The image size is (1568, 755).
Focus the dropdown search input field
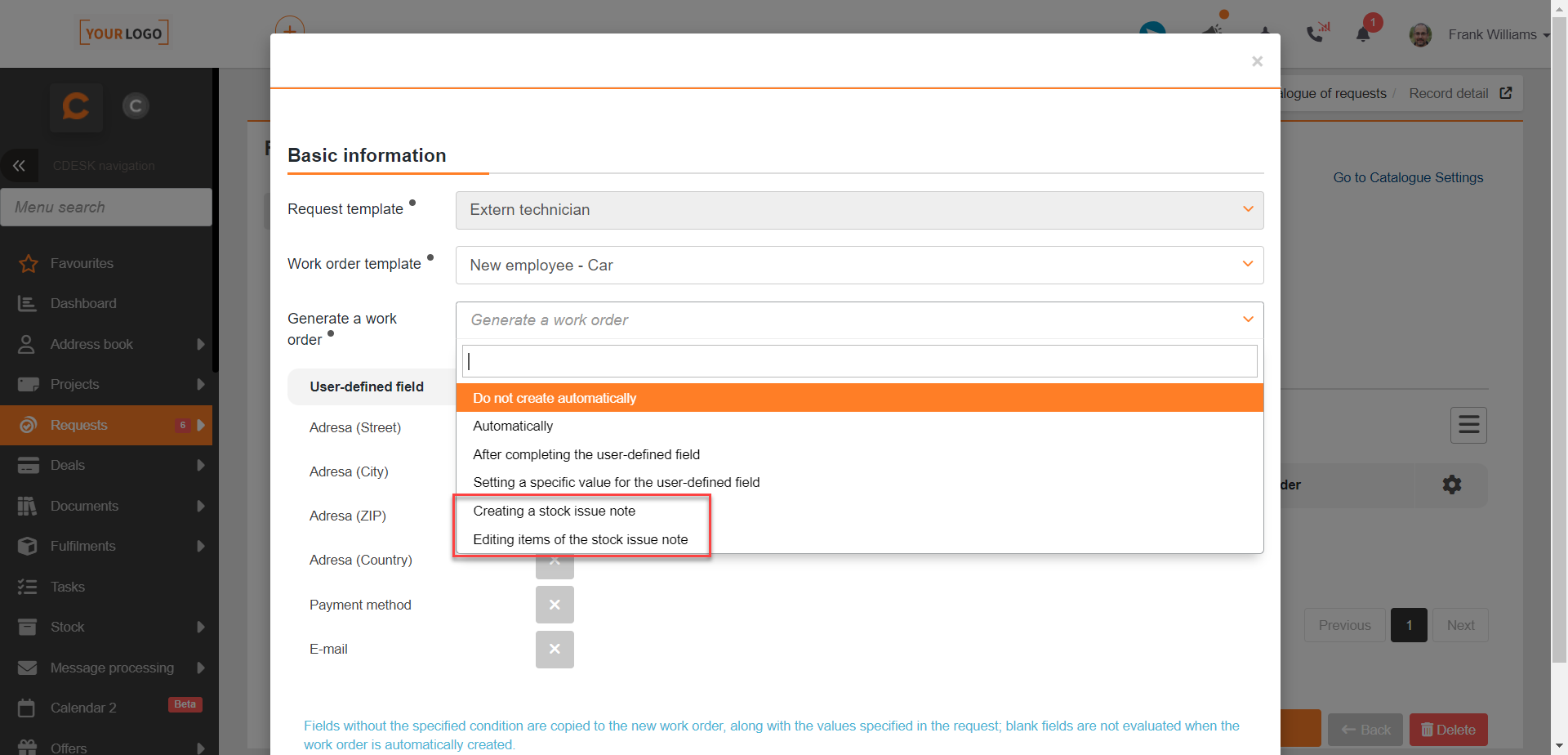pos(859,361)
